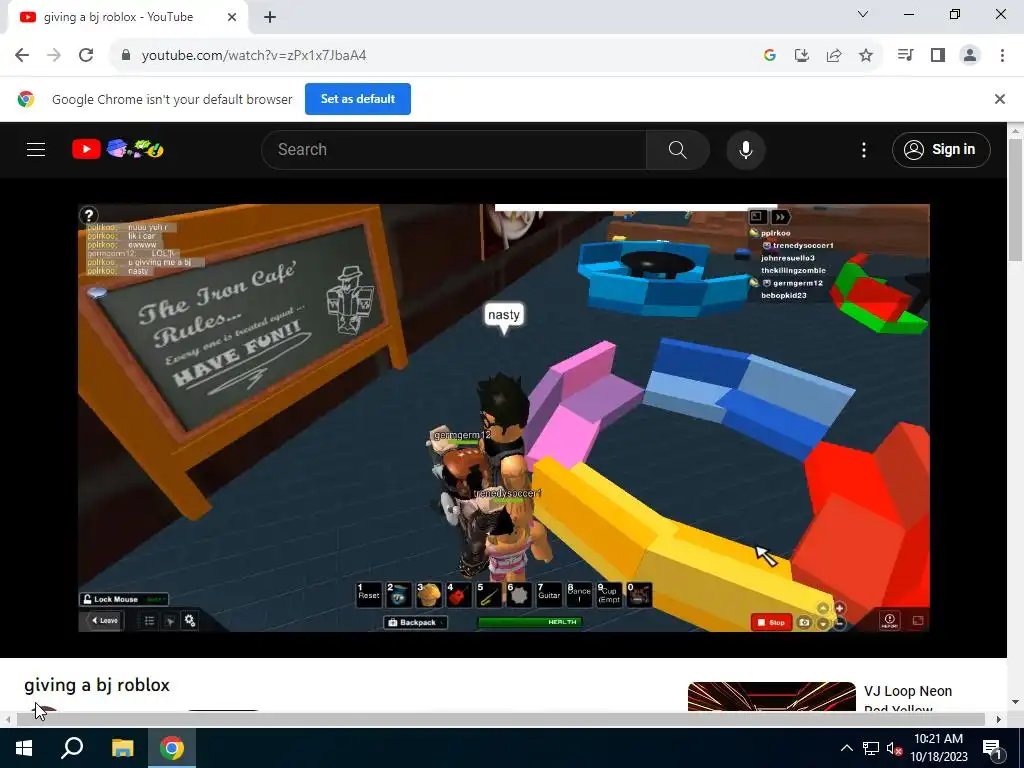
Task: Open the media control icon in Chrome's toolbar
Action: 905,56
